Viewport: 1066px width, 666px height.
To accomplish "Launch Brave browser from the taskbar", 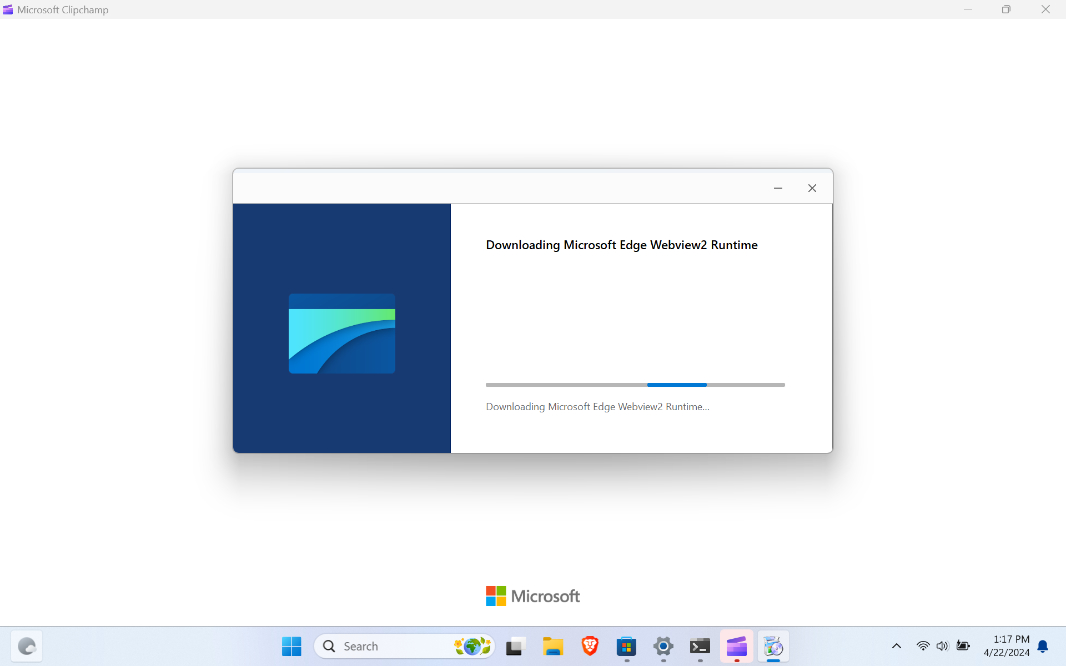I will (590, 646).
